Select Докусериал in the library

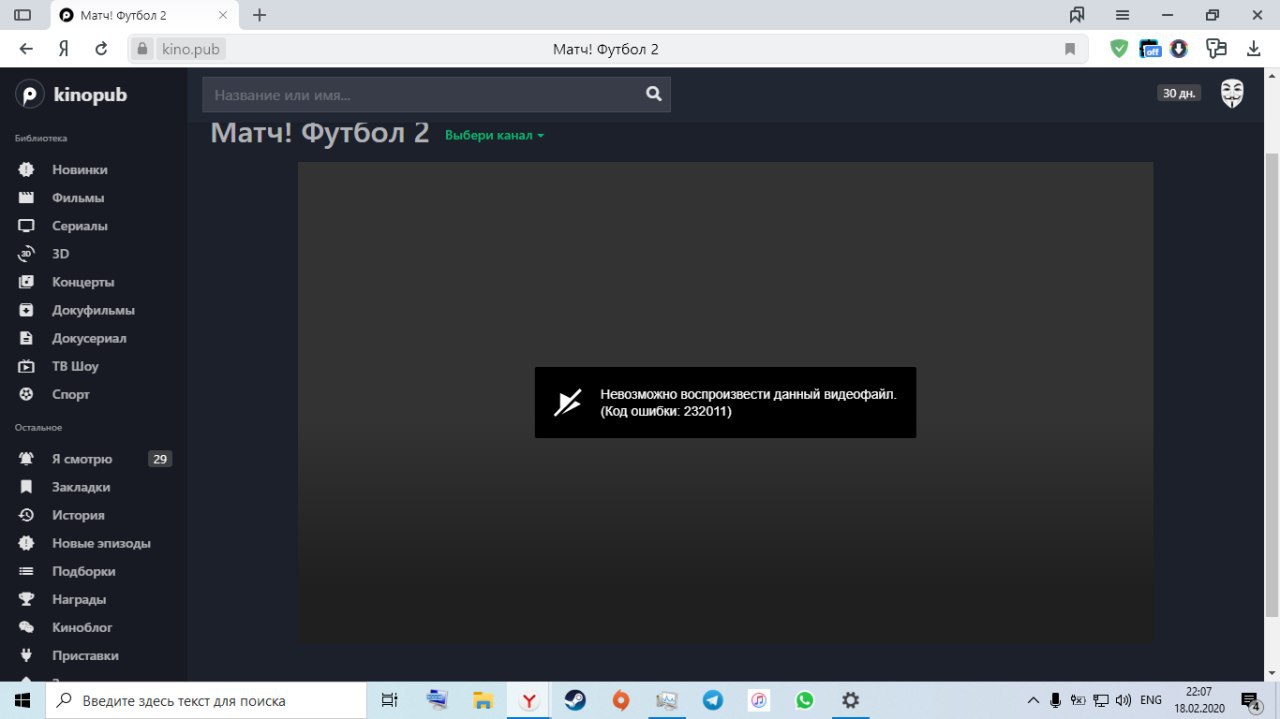click(89, 338)
